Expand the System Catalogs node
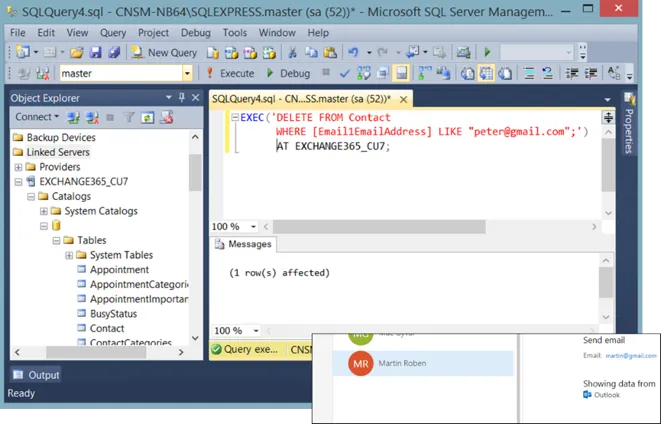Screen dimensions: 661x424 coord(43,211)
